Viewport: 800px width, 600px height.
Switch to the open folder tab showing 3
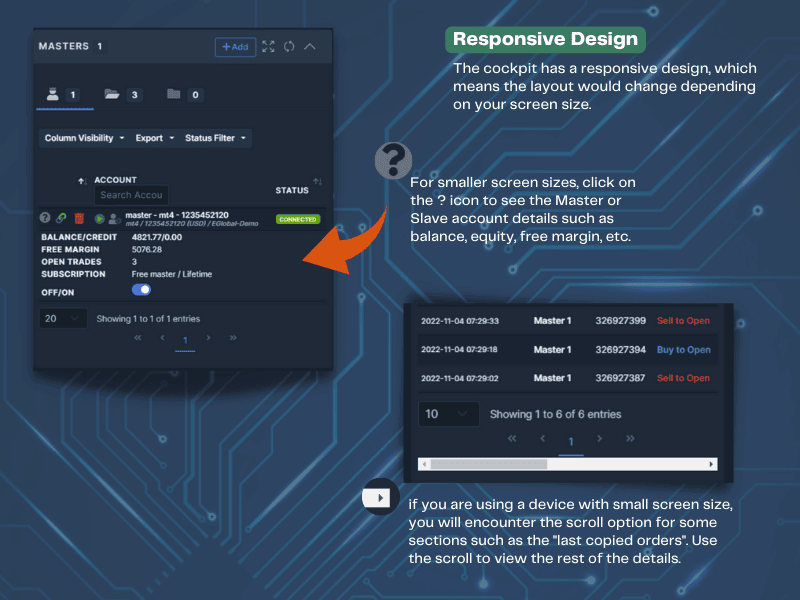[121, 95]
